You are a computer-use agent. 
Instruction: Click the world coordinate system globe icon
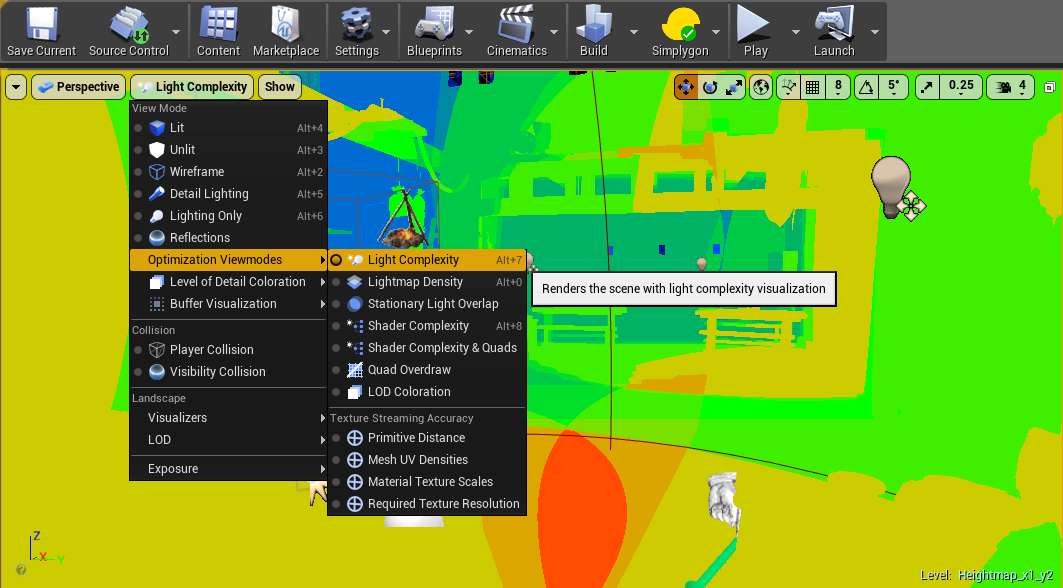coord(762,87)
